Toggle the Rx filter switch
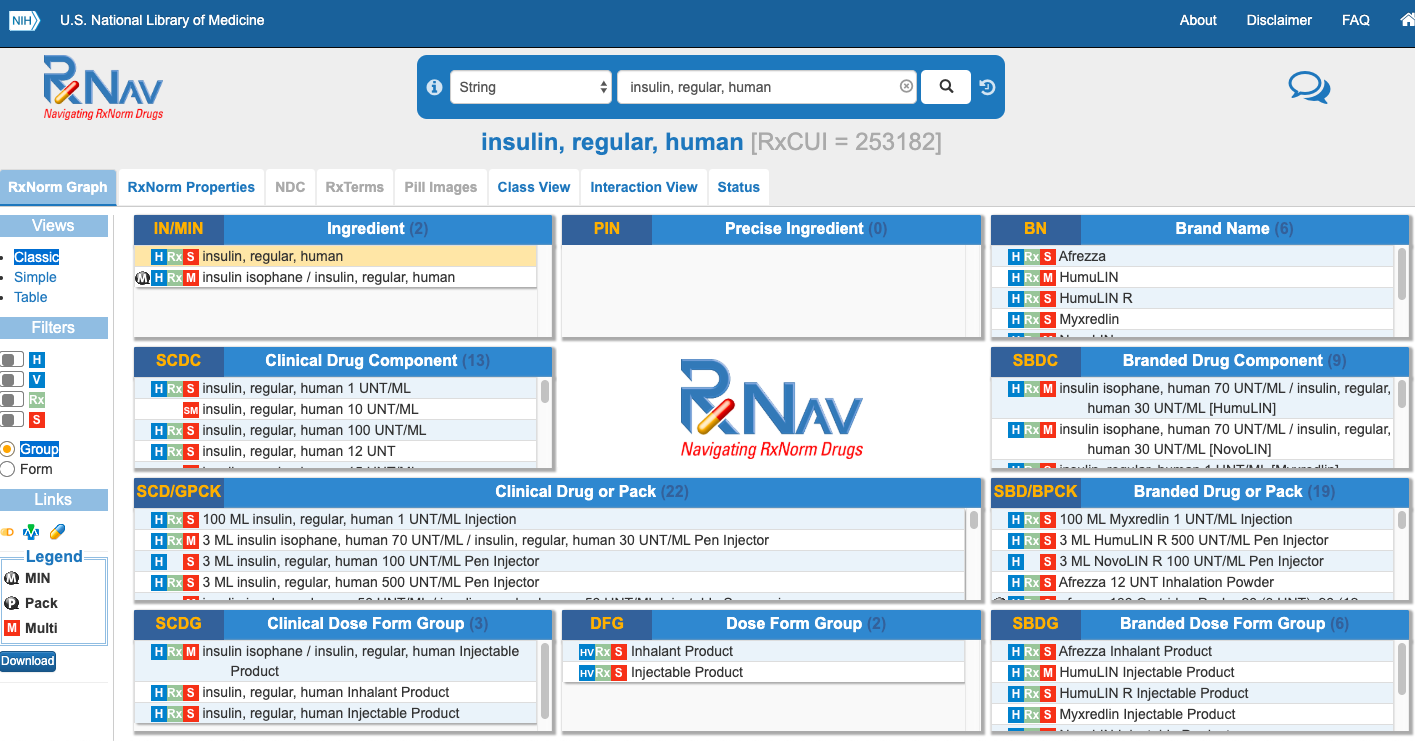Image resolution: width=1415 pixels, height=741 pixels. point(12,399)
